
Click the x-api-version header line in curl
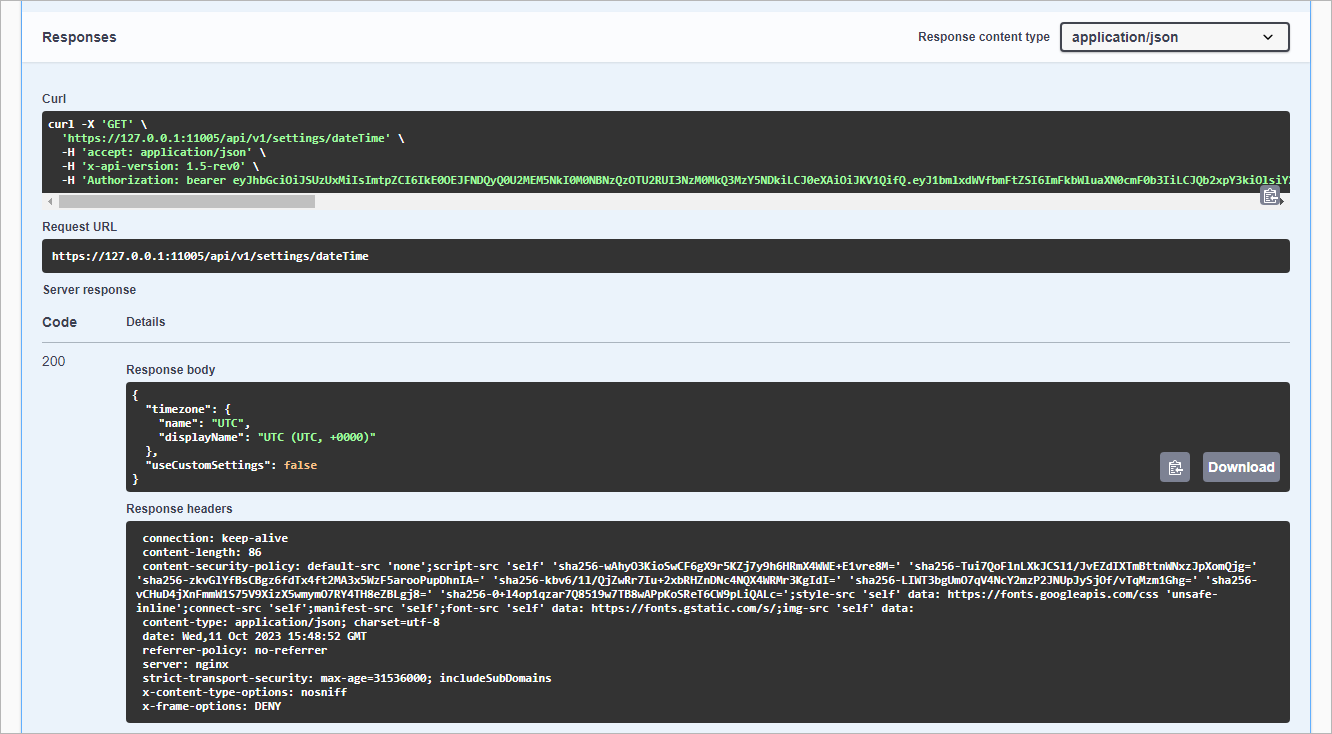pos(160,166)
